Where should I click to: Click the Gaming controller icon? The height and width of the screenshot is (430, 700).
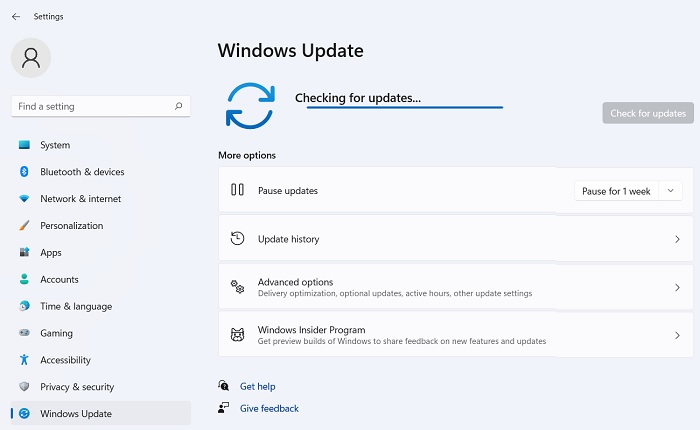(24, 333)
